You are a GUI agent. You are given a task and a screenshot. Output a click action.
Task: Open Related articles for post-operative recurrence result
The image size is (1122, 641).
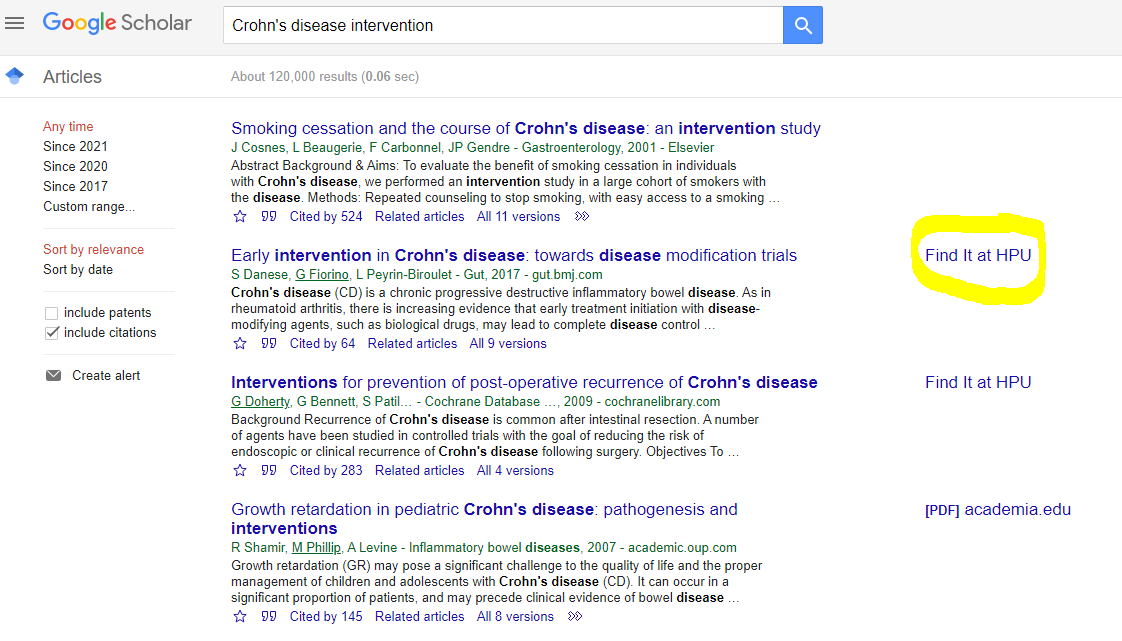point(419,470)
